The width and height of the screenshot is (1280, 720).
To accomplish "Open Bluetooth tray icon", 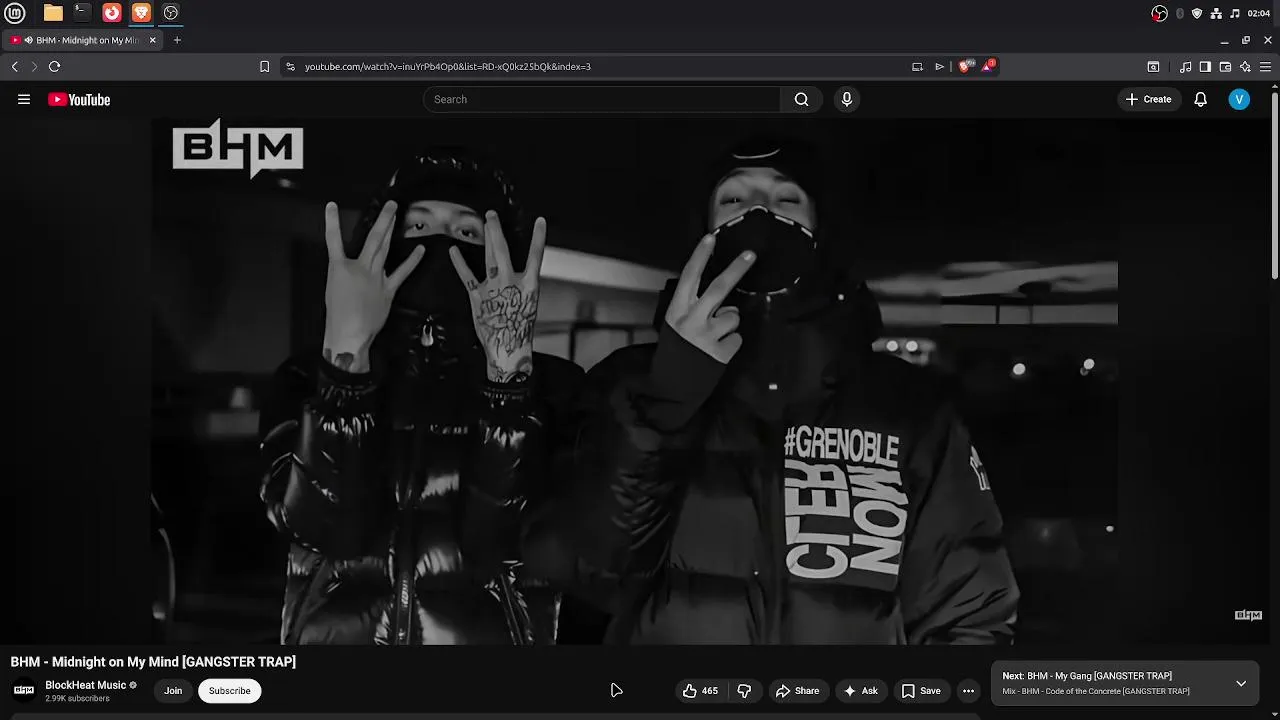I will [1180, 13].
